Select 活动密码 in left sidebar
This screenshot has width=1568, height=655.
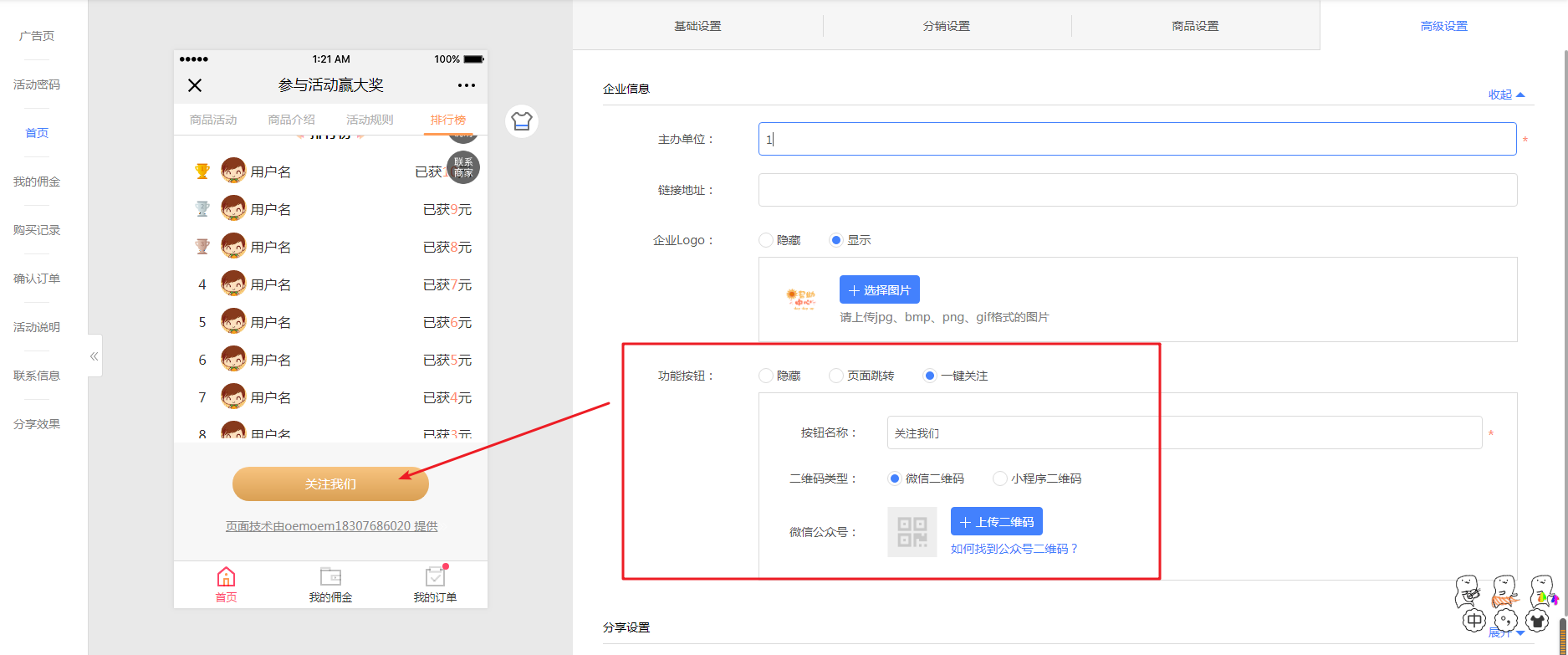pyautogui.click(x=37, y=84)
